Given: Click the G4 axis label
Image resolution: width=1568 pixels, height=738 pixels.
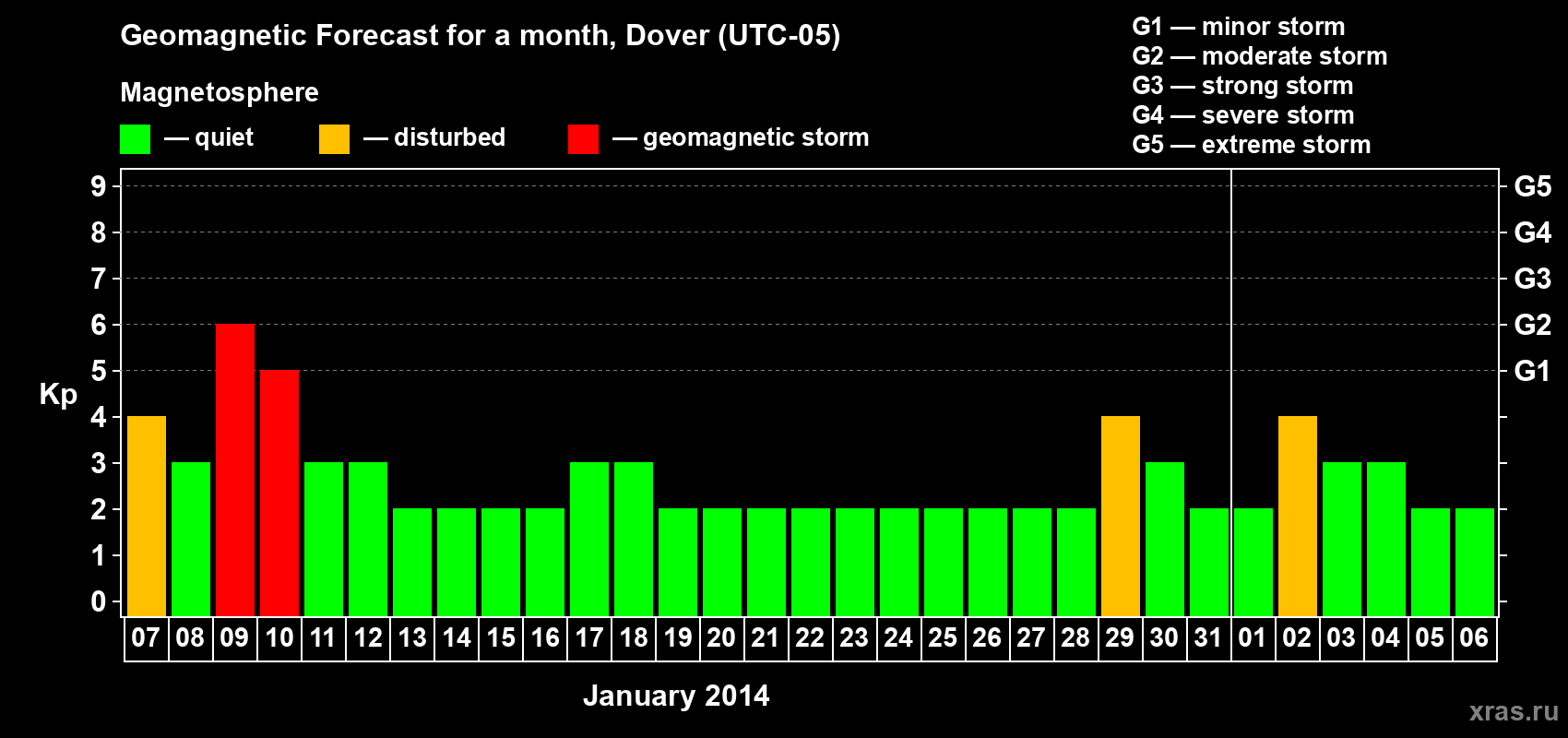Looking at the screenshot, I should click(1533, 232).
